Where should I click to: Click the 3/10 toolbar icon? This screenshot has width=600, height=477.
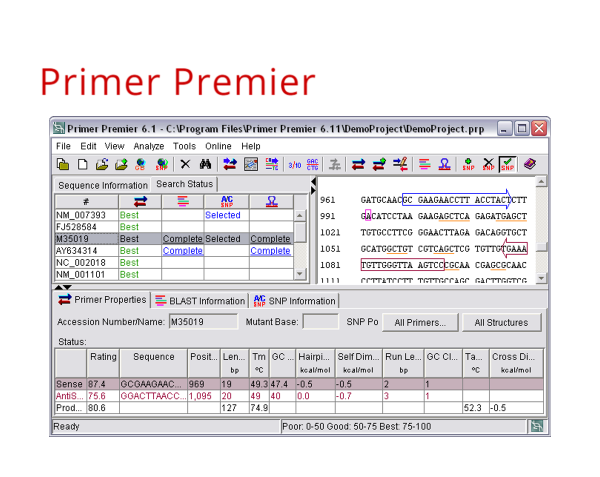294,165
